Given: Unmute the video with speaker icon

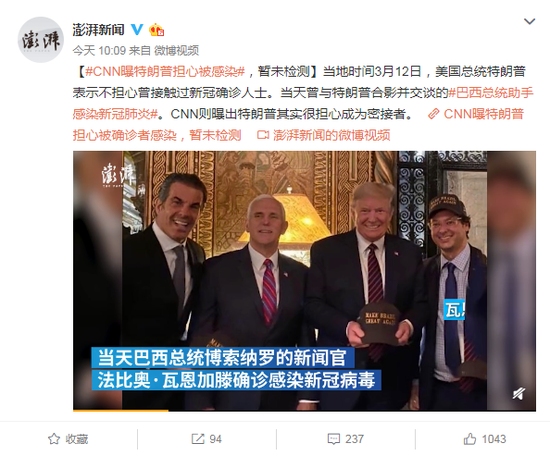Looking at the screenshot, I should tap(519, 394).
